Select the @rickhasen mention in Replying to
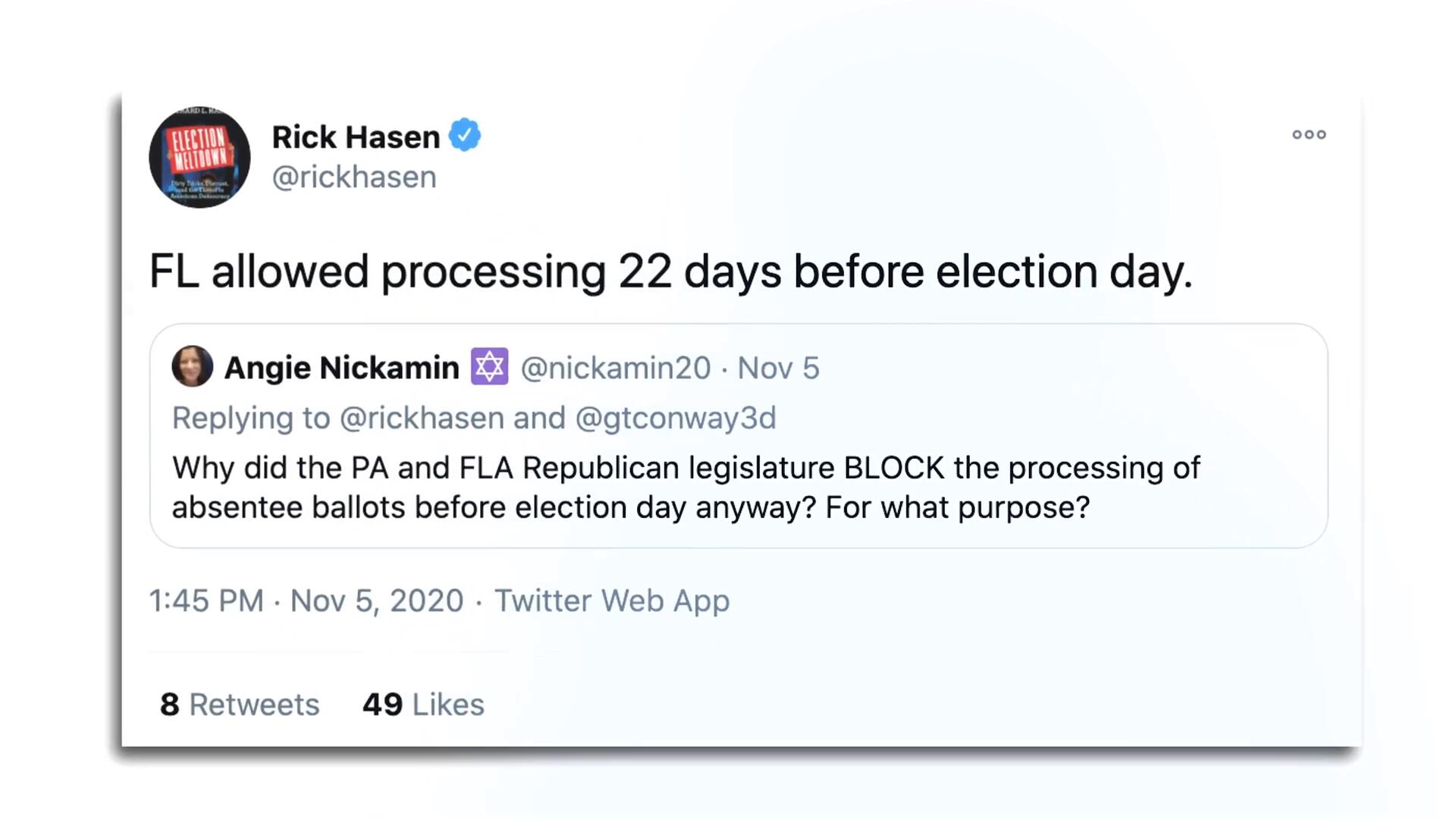 point(422,419)
